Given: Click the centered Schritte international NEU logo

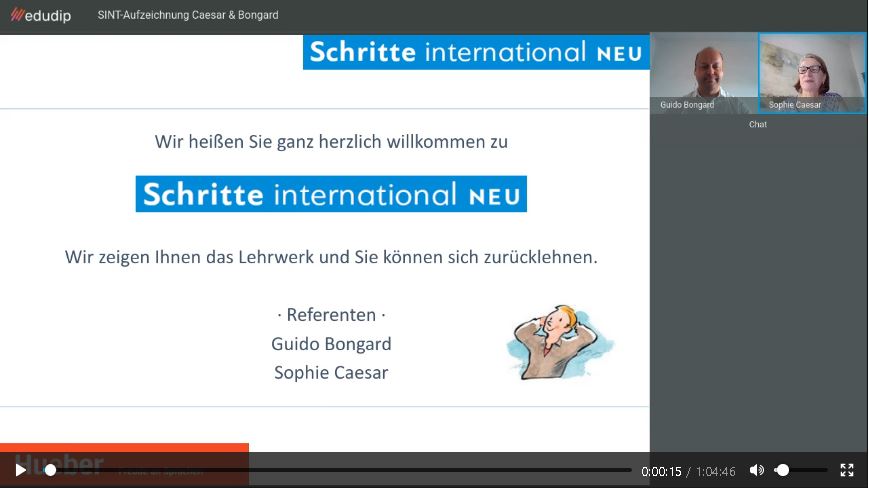Looking at the screenshot, I should pyautogui.click(x=331, y=194).
